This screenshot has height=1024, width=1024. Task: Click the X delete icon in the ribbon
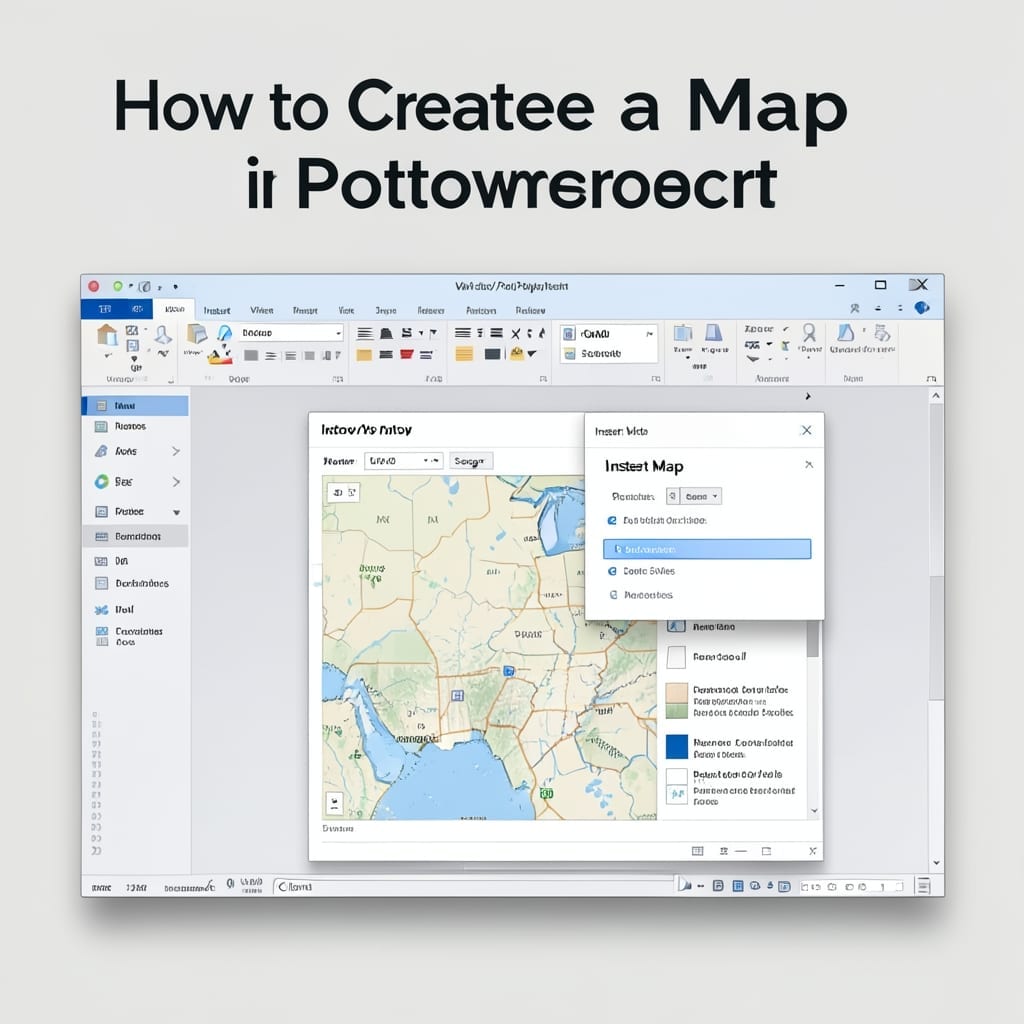coord(515,334)
